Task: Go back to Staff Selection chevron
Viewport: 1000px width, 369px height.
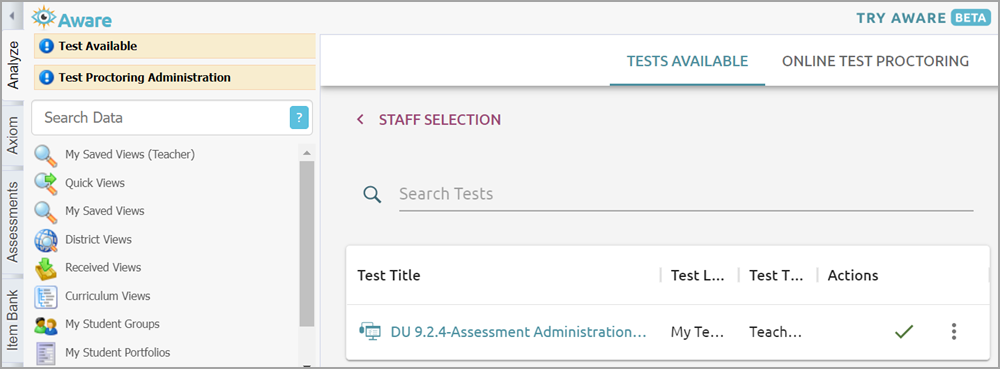Action: [x=360, y=120]
